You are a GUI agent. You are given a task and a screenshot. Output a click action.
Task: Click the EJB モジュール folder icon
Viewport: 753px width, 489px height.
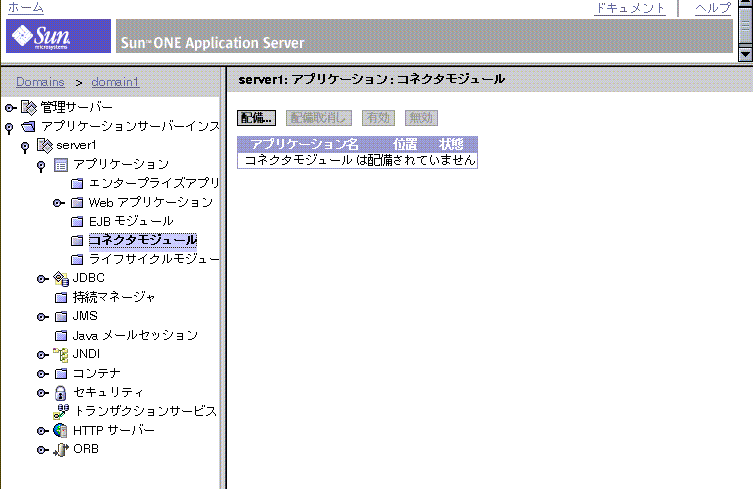pyautogui.click(x=77, y=221)
